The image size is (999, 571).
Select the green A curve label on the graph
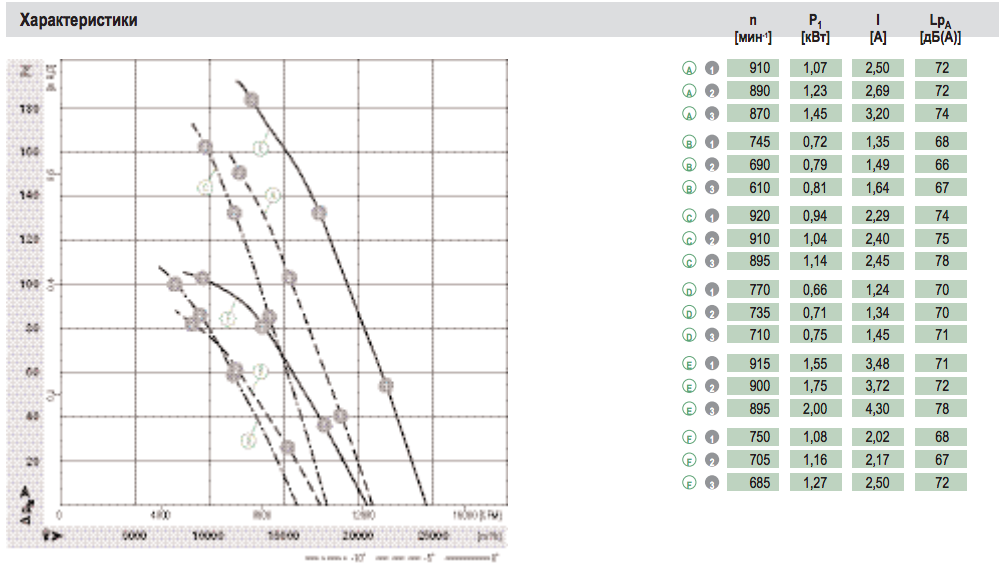coord(273,196)
